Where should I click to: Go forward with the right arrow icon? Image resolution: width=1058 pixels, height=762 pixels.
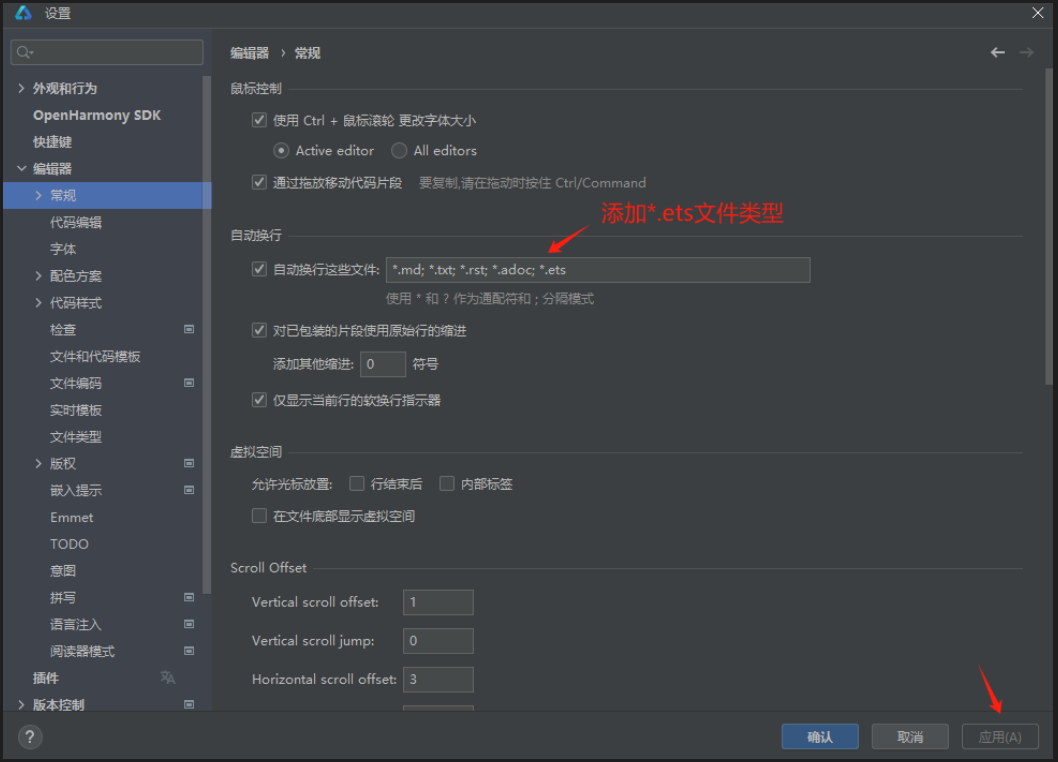1026,53
